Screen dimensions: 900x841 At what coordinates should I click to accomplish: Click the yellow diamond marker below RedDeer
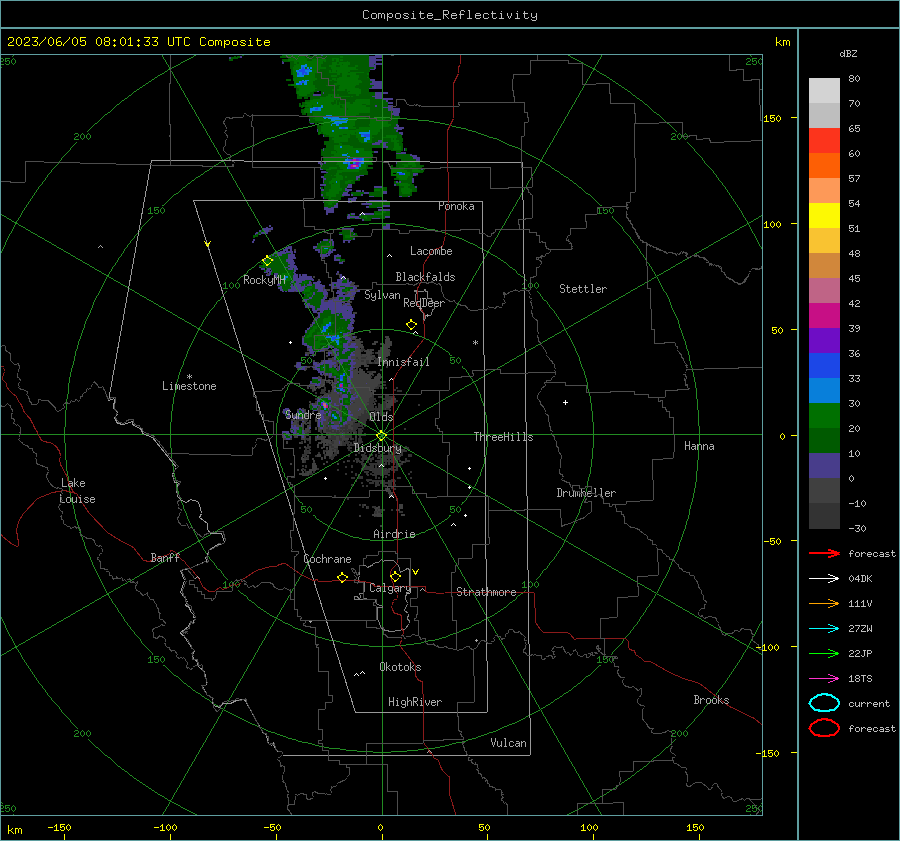pos(412,325)
